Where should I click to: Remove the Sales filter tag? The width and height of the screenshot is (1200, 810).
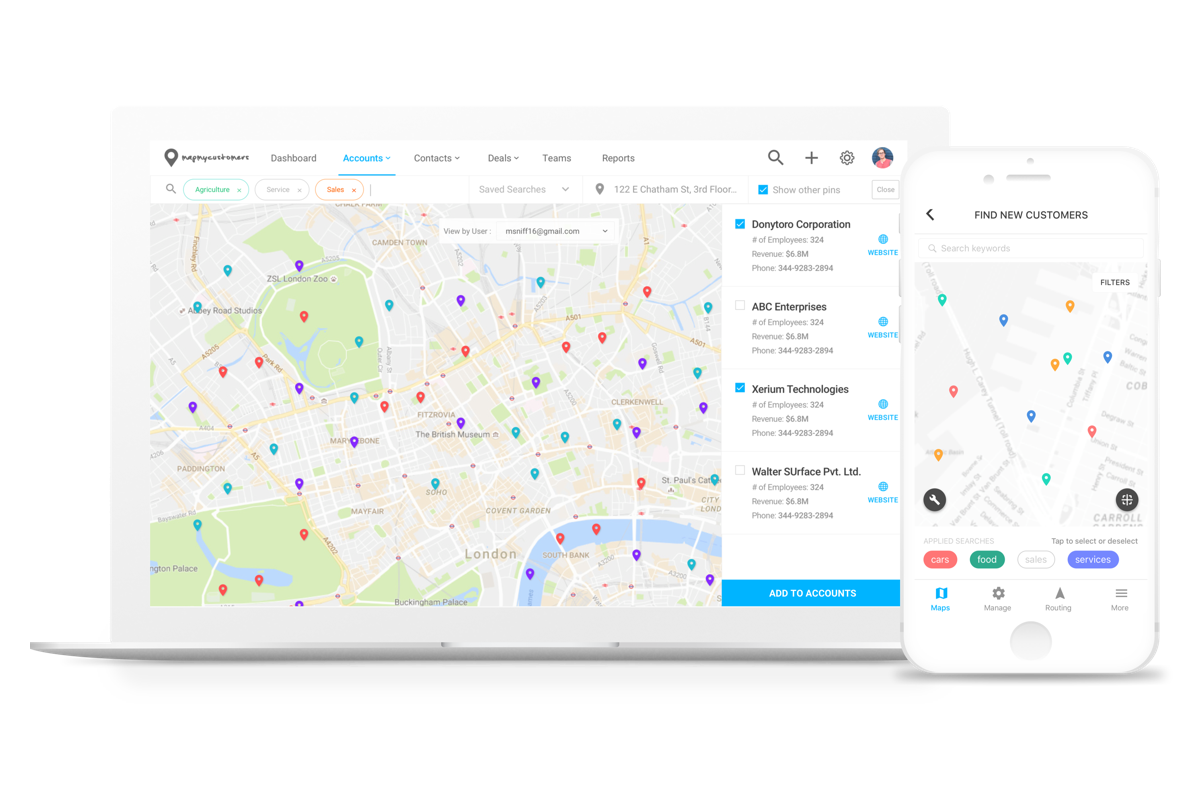[x=353, y=190]
